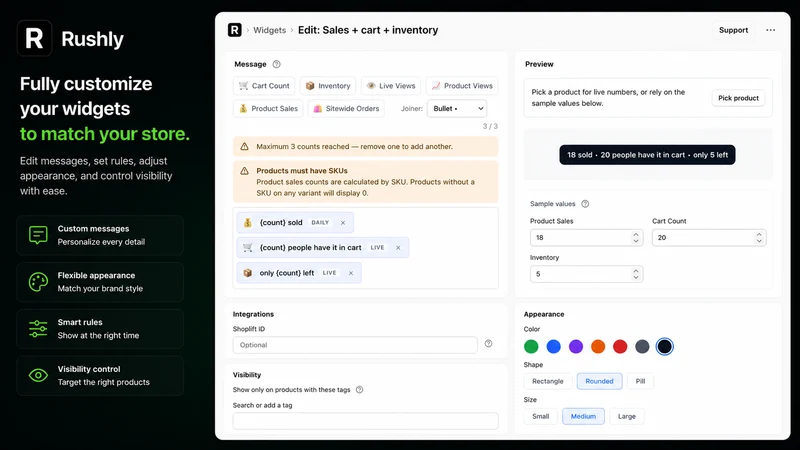Click the money bag icon on sold chip
Viewport: 800px width, 450px height.
click(x=248, y=222)
